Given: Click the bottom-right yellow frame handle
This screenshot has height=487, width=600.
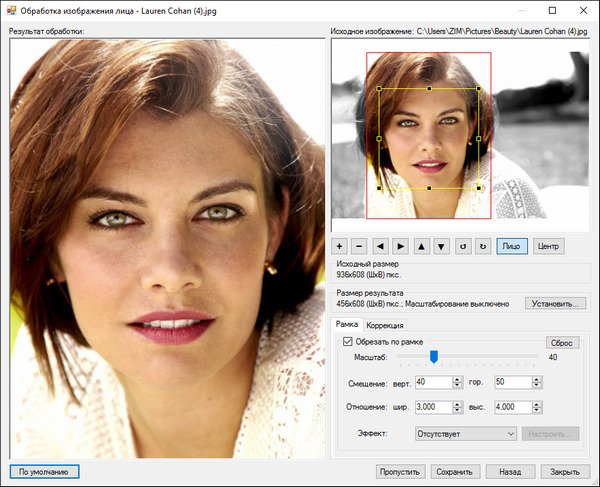Looking at the screenshot, I should 479,188.
